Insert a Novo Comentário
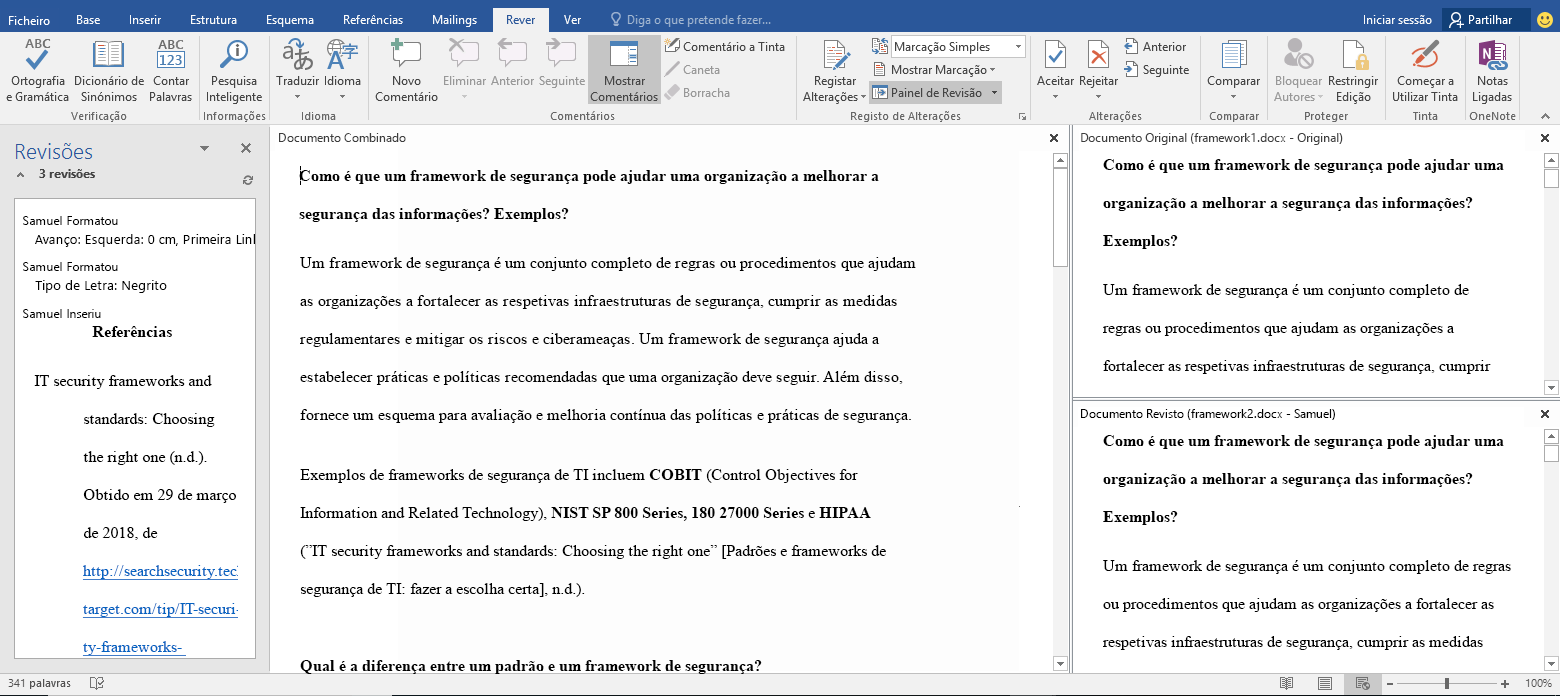 (x=406, y=71)
